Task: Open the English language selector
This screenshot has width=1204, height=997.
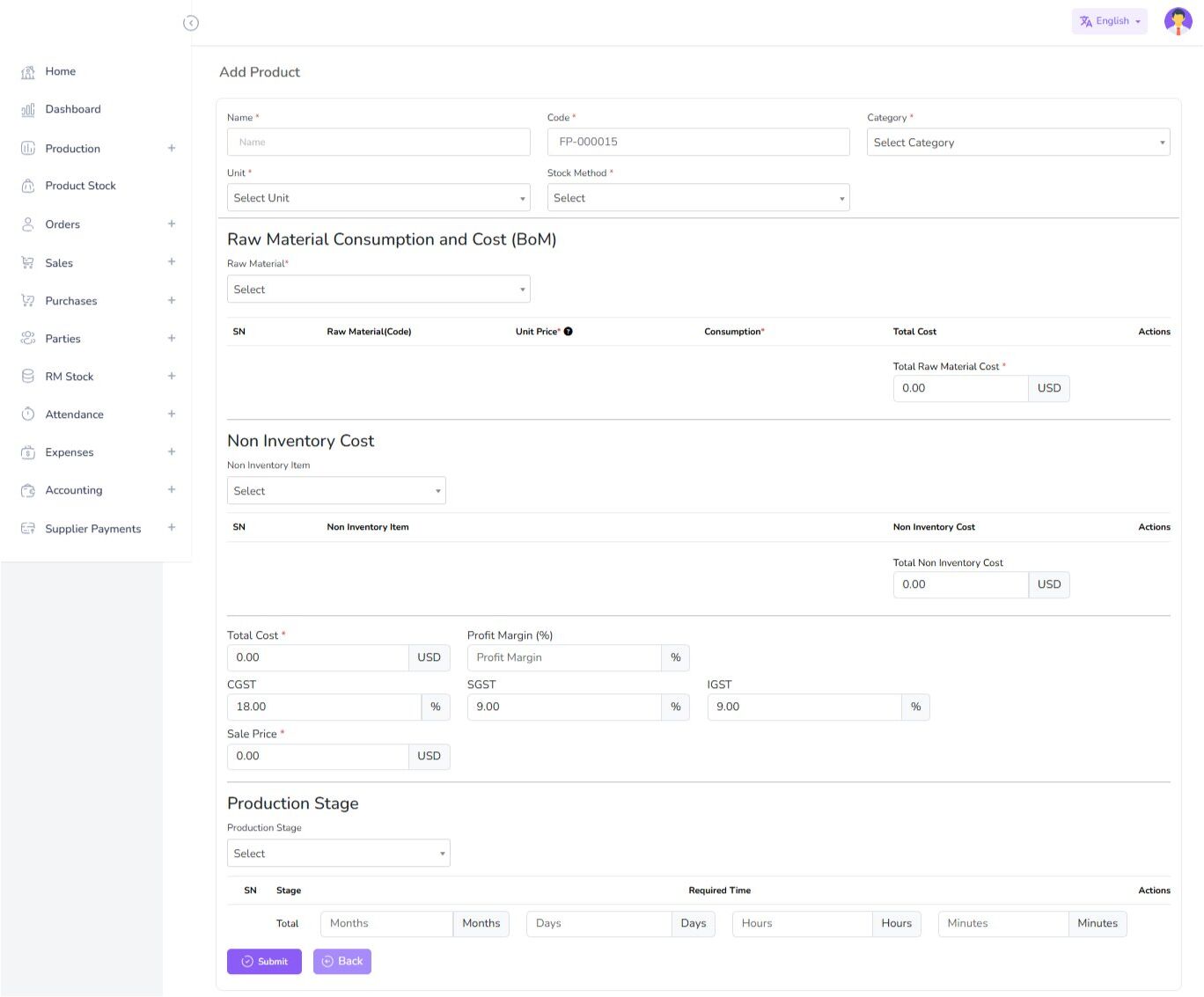Action: pyautogui.click(x=1109, y=21)
